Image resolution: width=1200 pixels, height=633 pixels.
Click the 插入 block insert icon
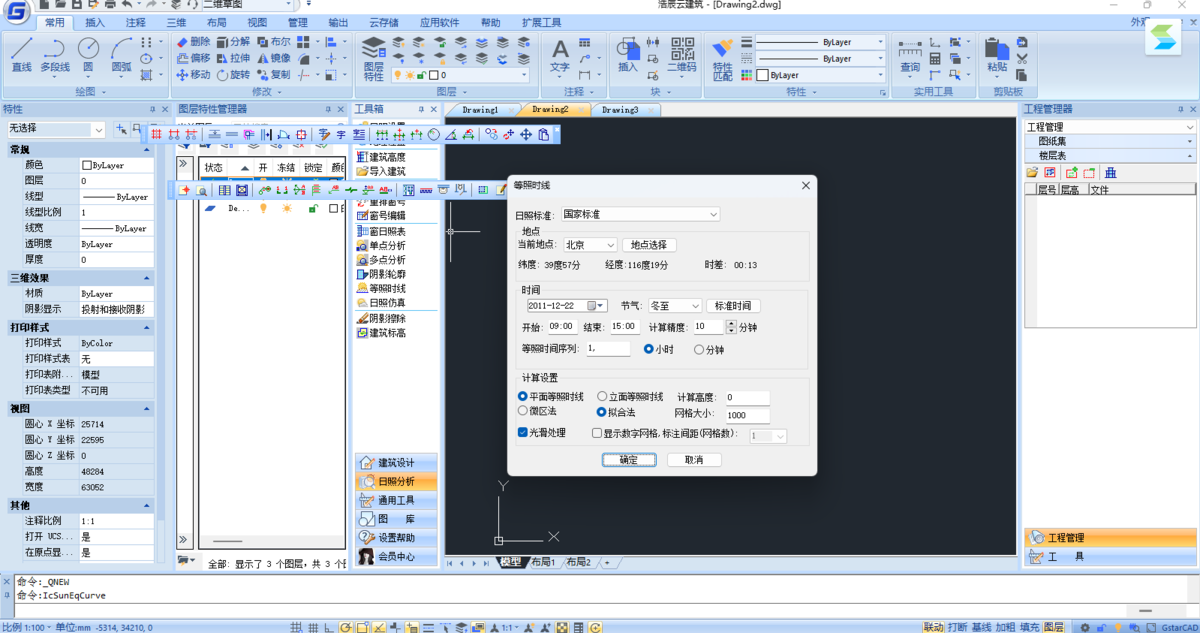[x=628, y=55]
